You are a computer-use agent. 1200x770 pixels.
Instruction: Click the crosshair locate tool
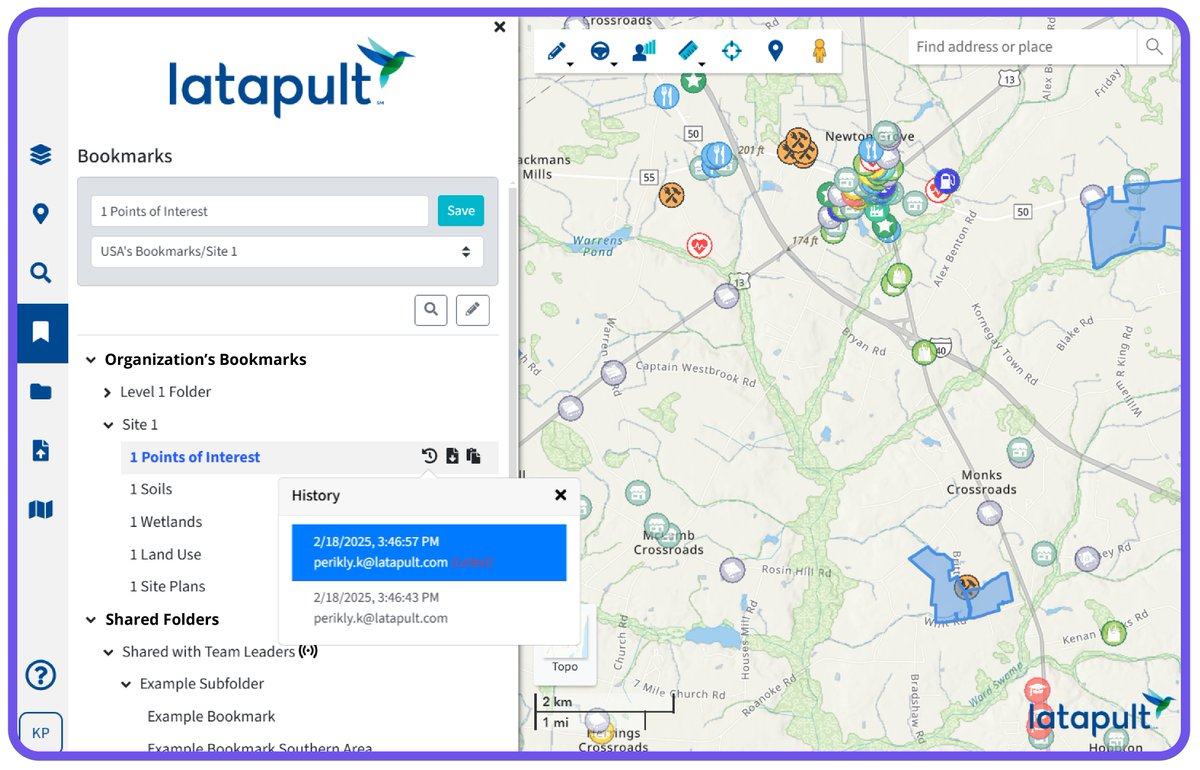pyautogui.click(x=732, y=50)
